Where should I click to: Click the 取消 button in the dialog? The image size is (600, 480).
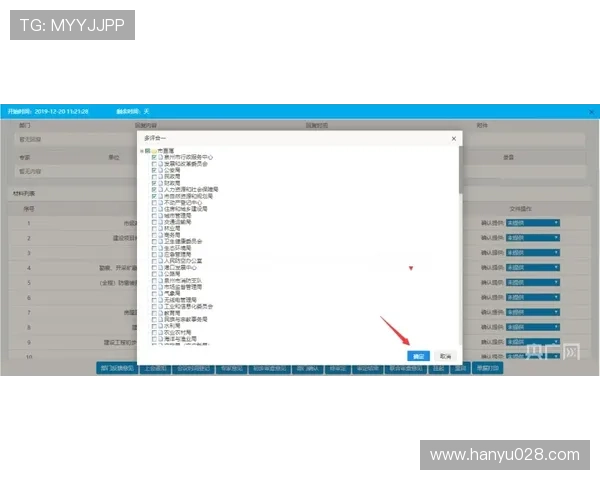point(444,356)
